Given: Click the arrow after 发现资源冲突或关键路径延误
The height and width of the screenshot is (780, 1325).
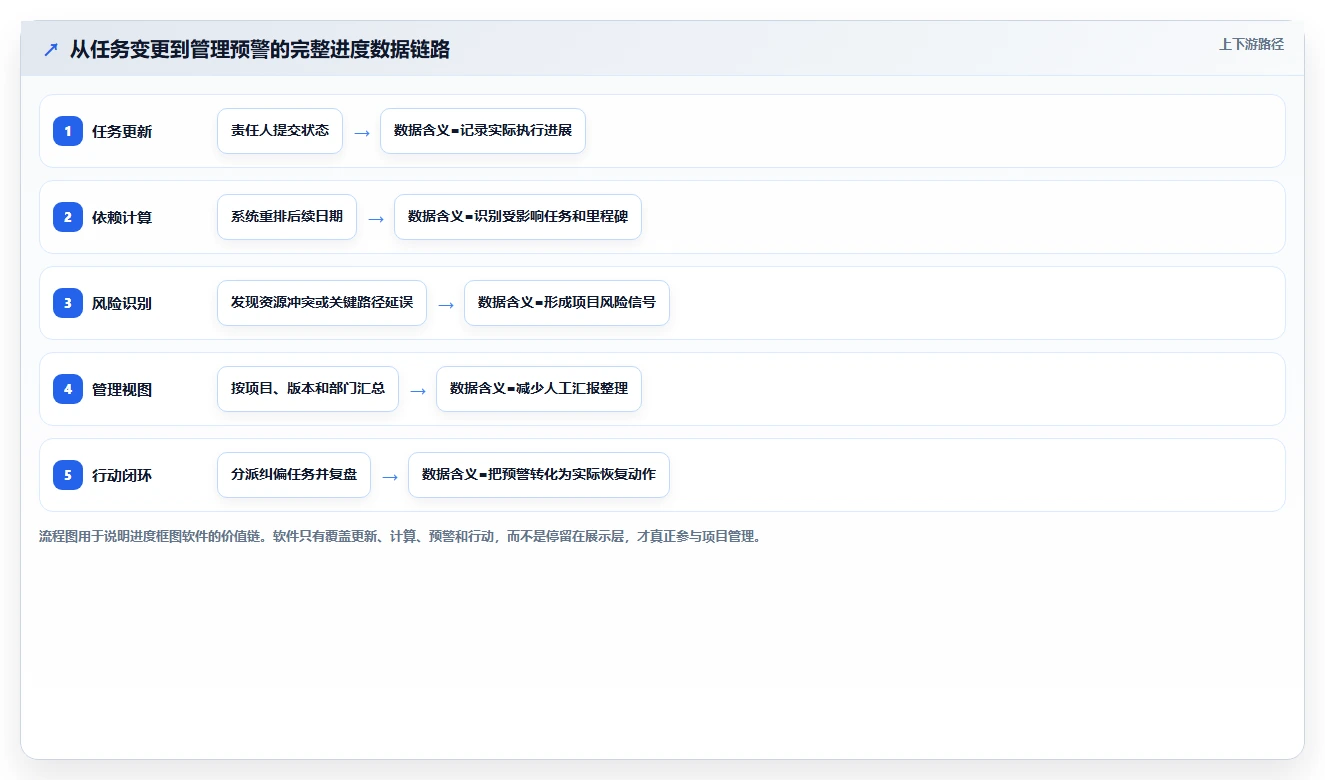Looking at the screenshot, I should [x=446, y=305].
